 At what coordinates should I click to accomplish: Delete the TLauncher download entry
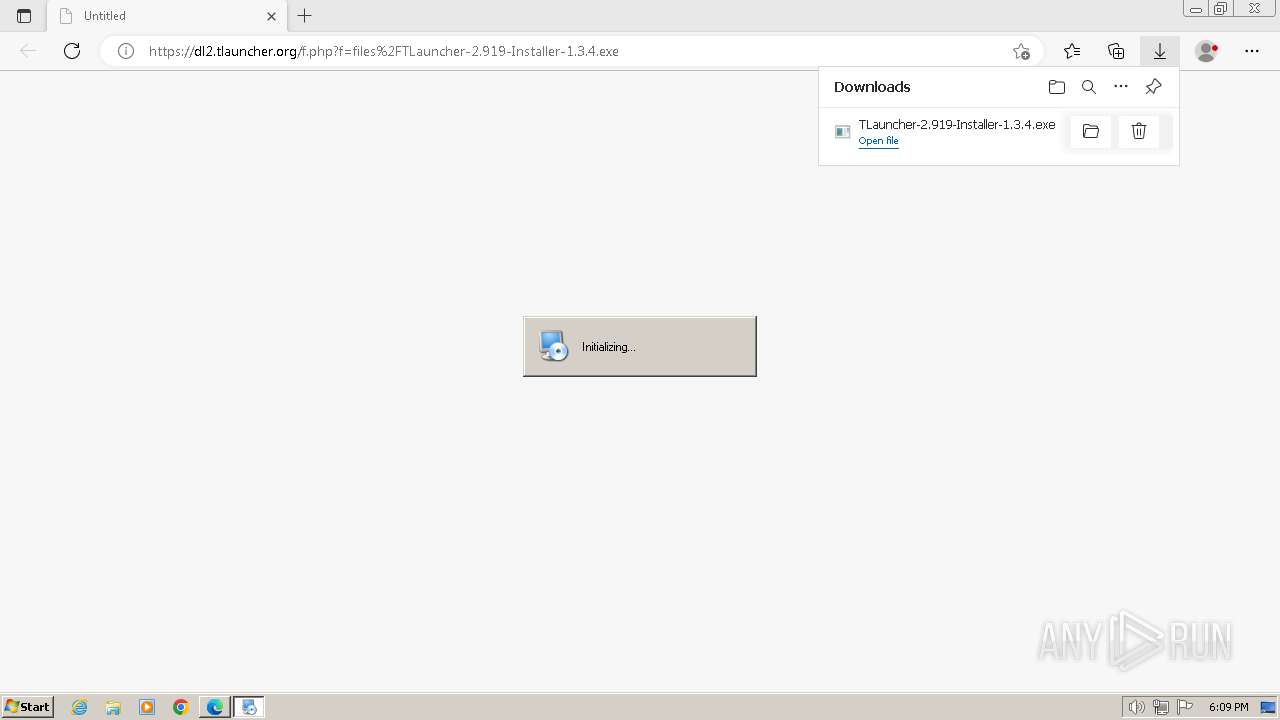tap(1139, 131)
